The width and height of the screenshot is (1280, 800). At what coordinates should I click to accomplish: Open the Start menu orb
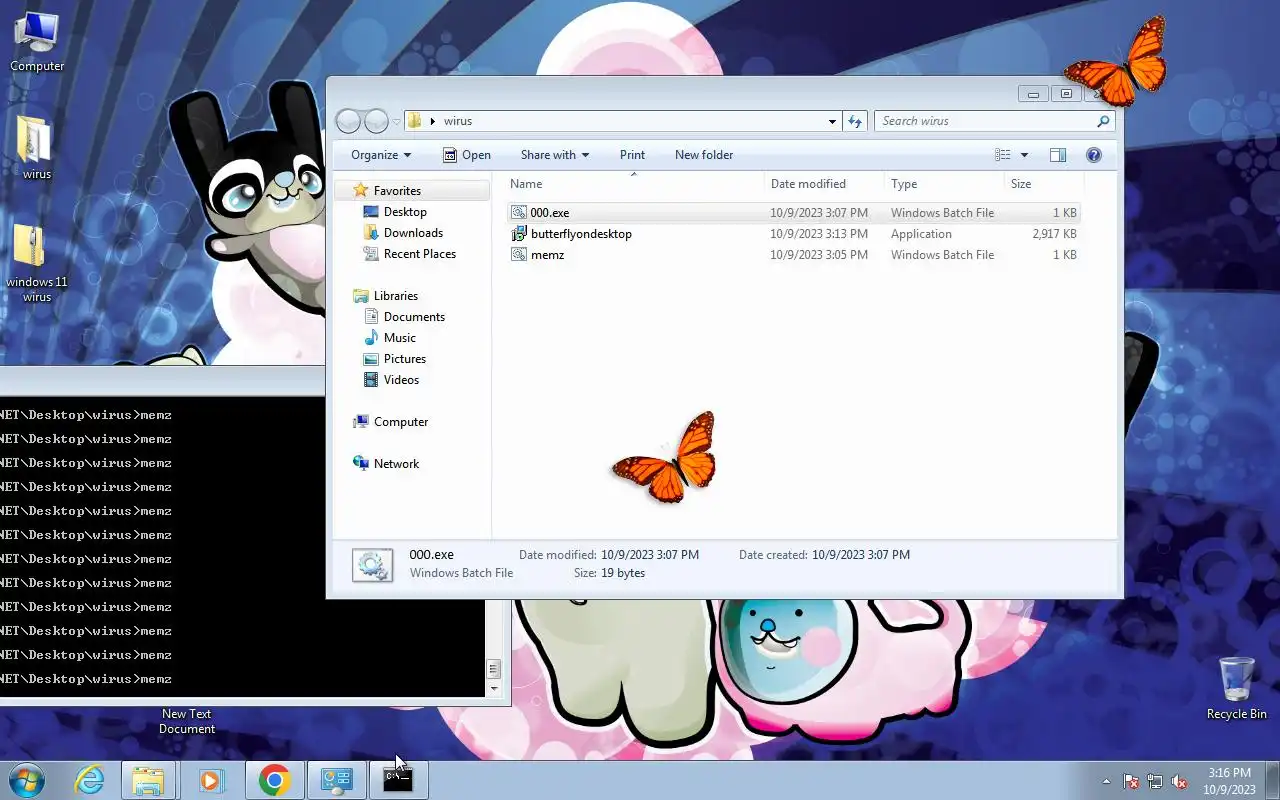[27, 779]
